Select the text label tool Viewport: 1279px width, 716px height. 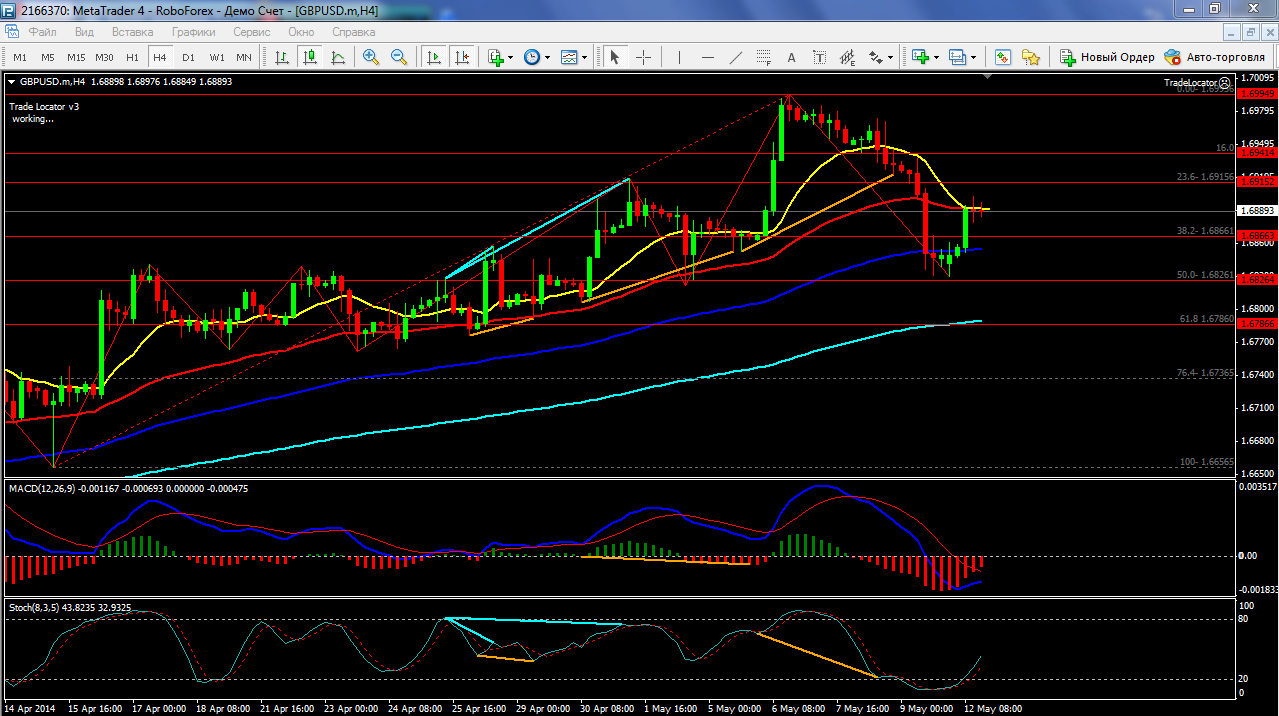point(820,57)
